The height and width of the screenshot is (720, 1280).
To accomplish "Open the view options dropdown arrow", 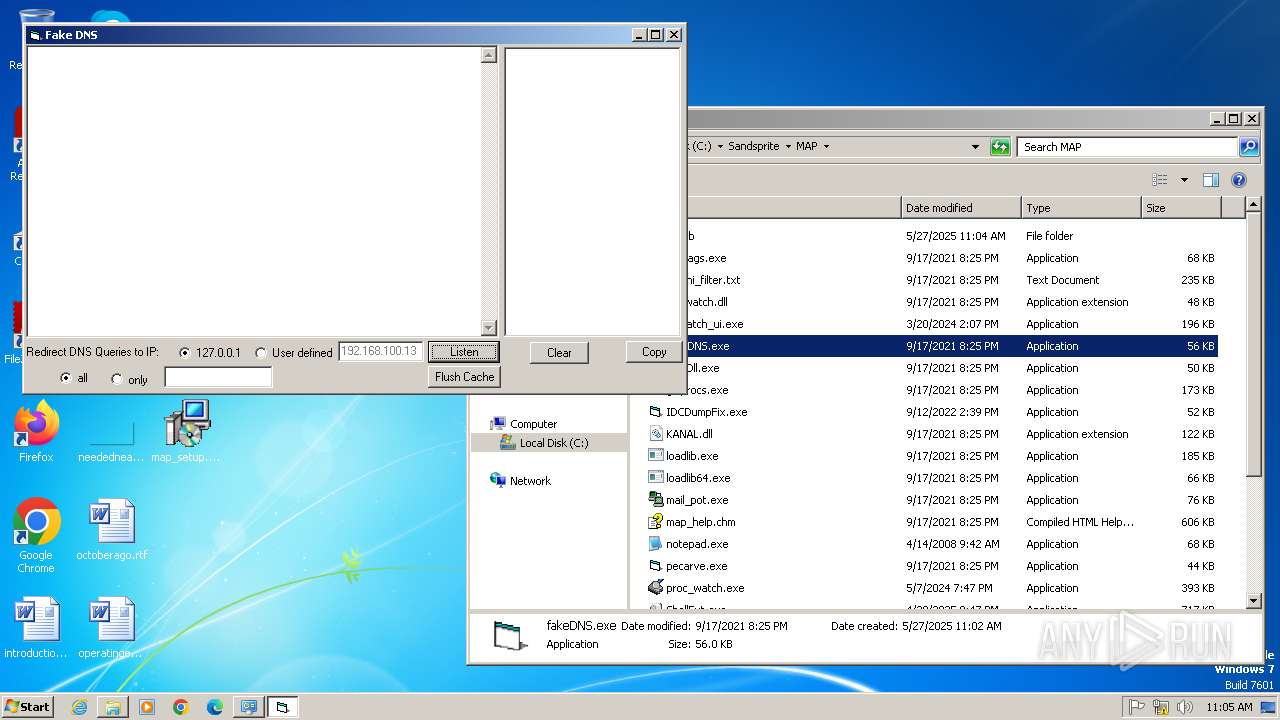I will pyautogui.click(x=1184, y=180).
